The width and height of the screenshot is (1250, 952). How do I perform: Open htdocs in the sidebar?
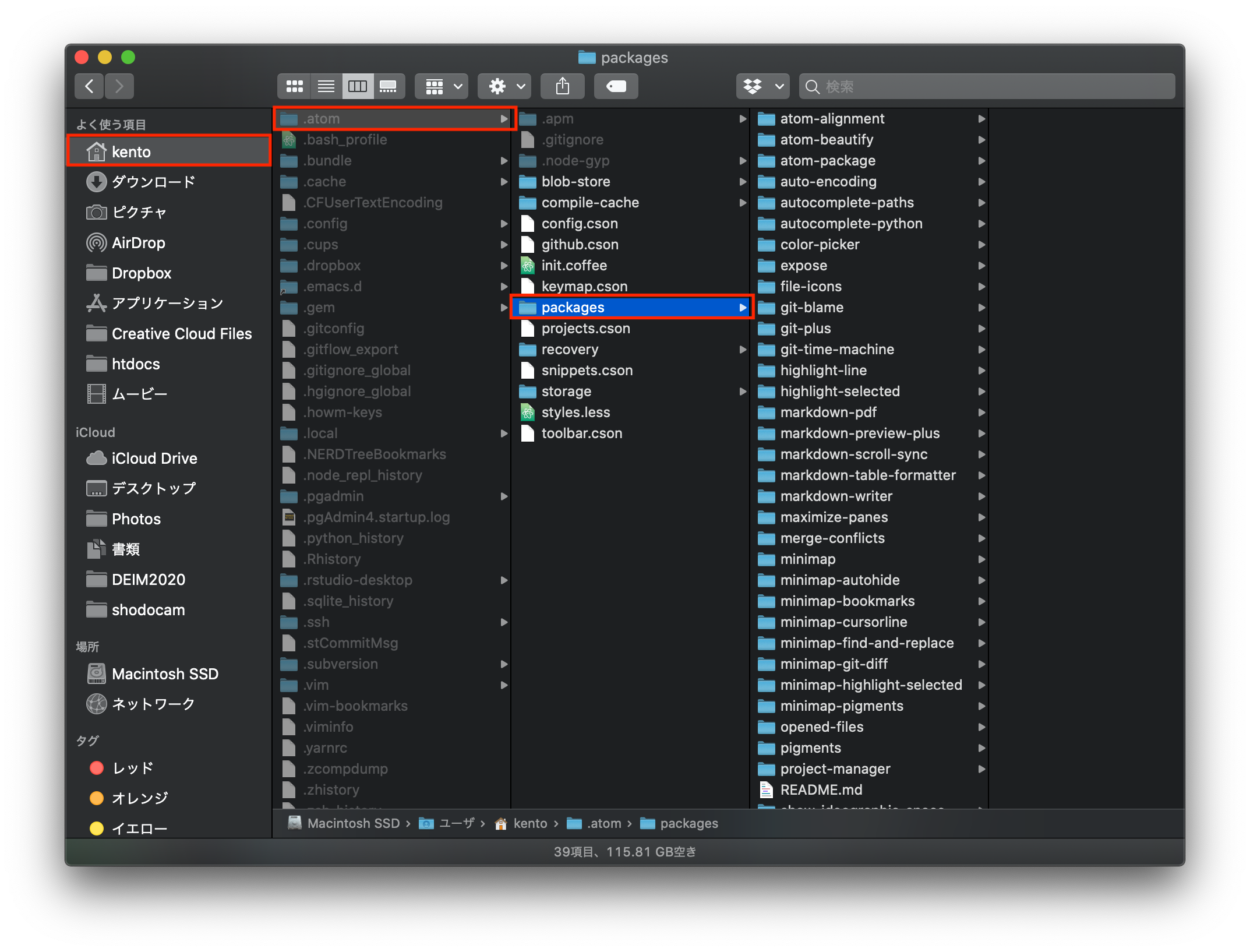click(169, 364)
